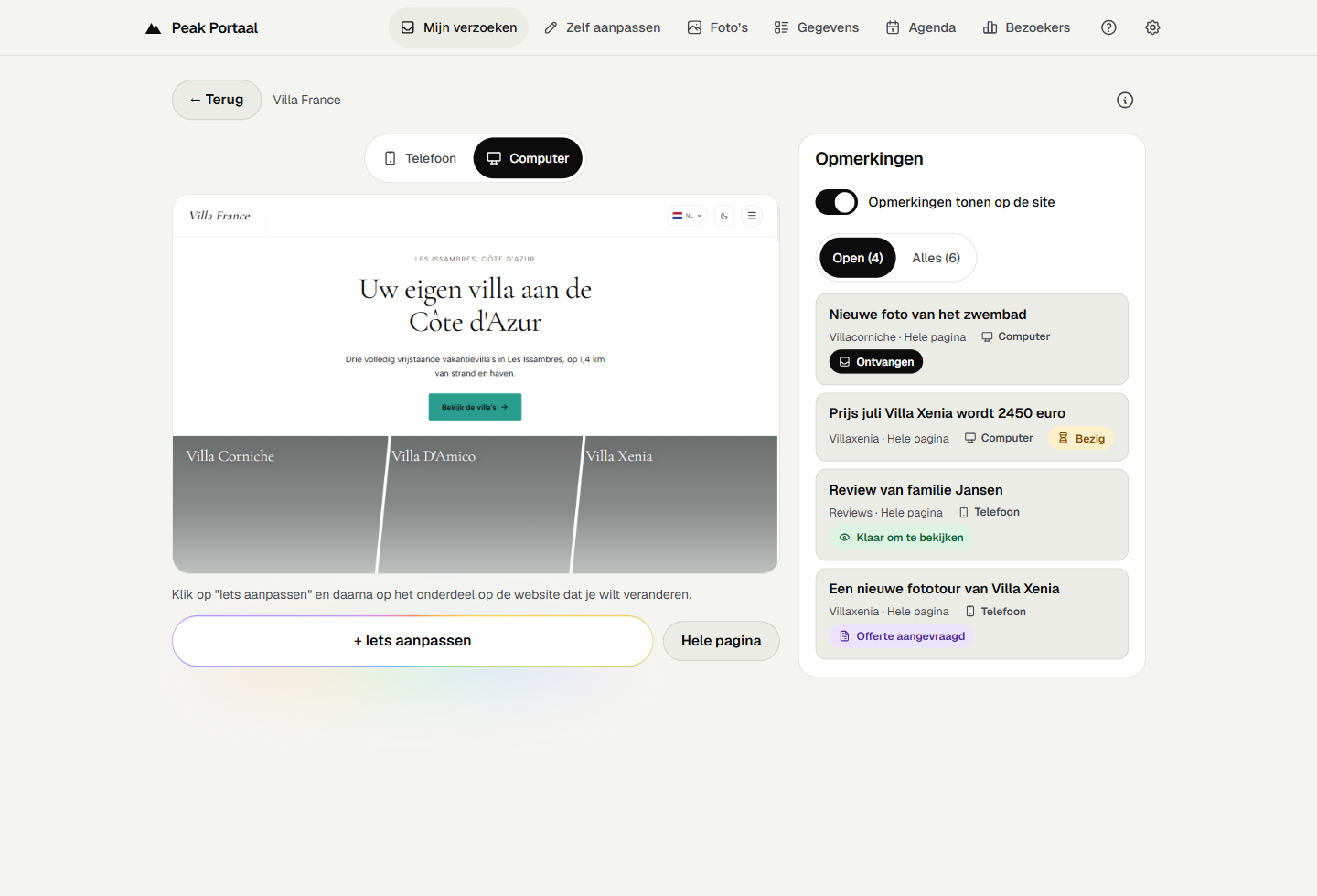
Task: Open the Nieuwe foto van het zwembad remark
Action: coord(971,339)
